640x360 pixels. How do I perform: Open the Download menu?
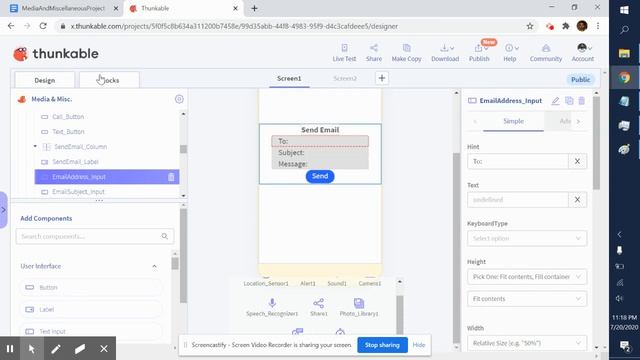tap(445, 53)
